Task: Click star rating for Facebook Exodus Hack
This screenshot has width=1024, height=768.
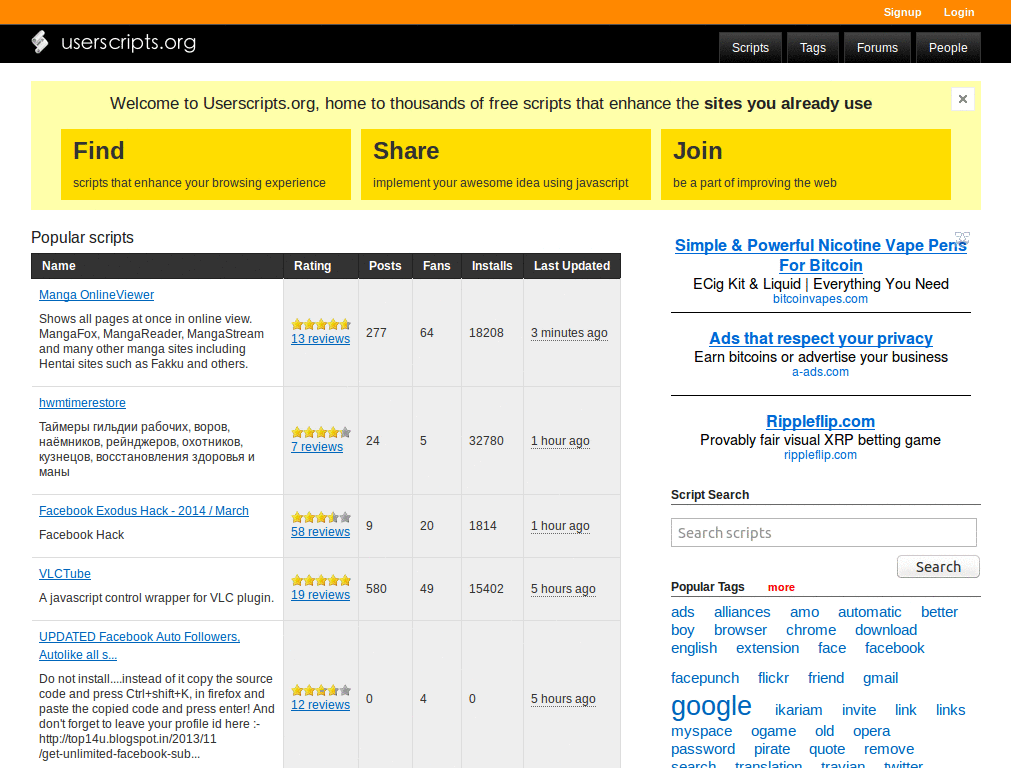Action: pyautogui.click(x=321, y=517)
